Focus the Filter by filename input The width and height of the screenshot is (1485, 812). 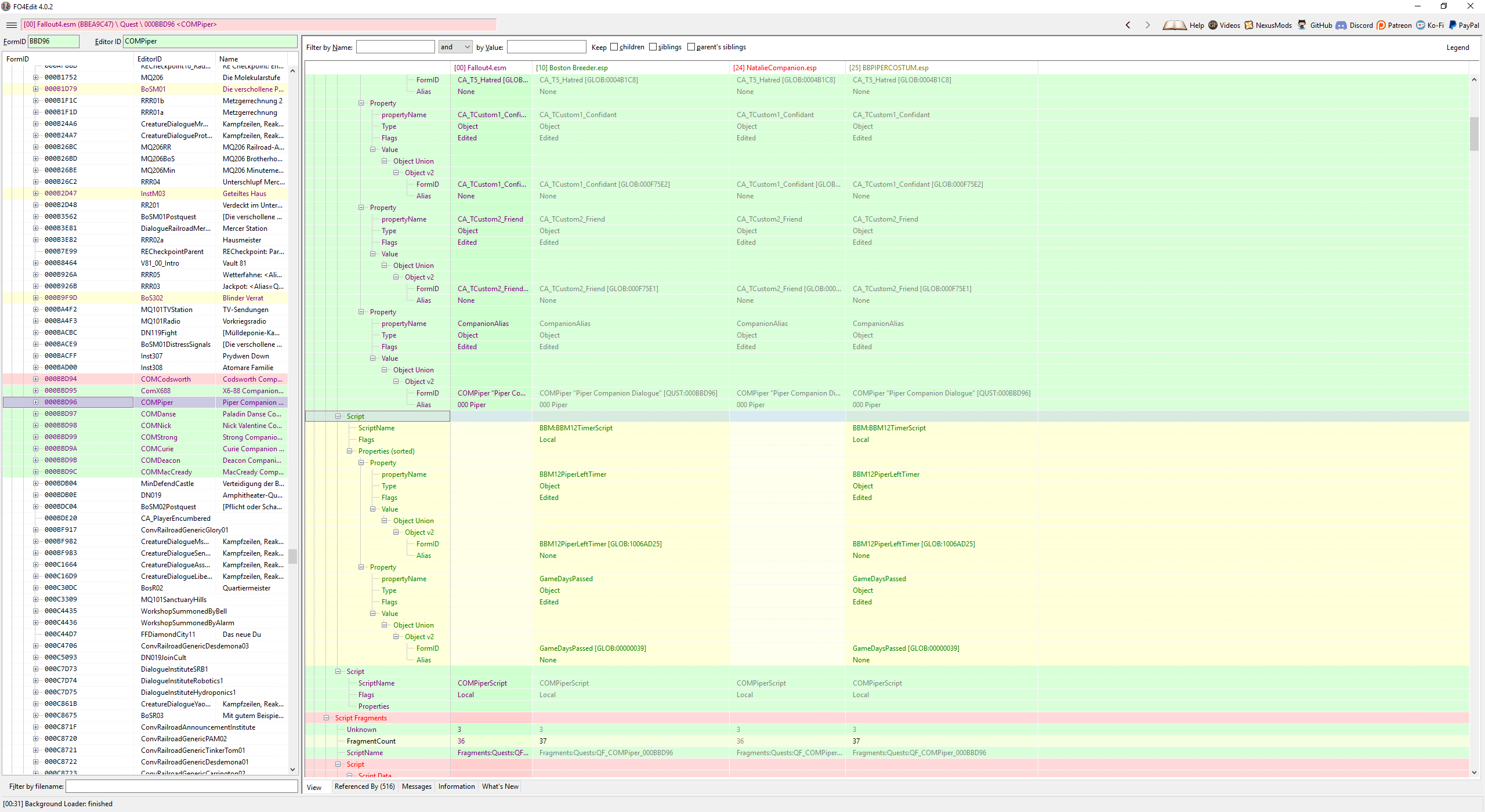click(182, 786)
